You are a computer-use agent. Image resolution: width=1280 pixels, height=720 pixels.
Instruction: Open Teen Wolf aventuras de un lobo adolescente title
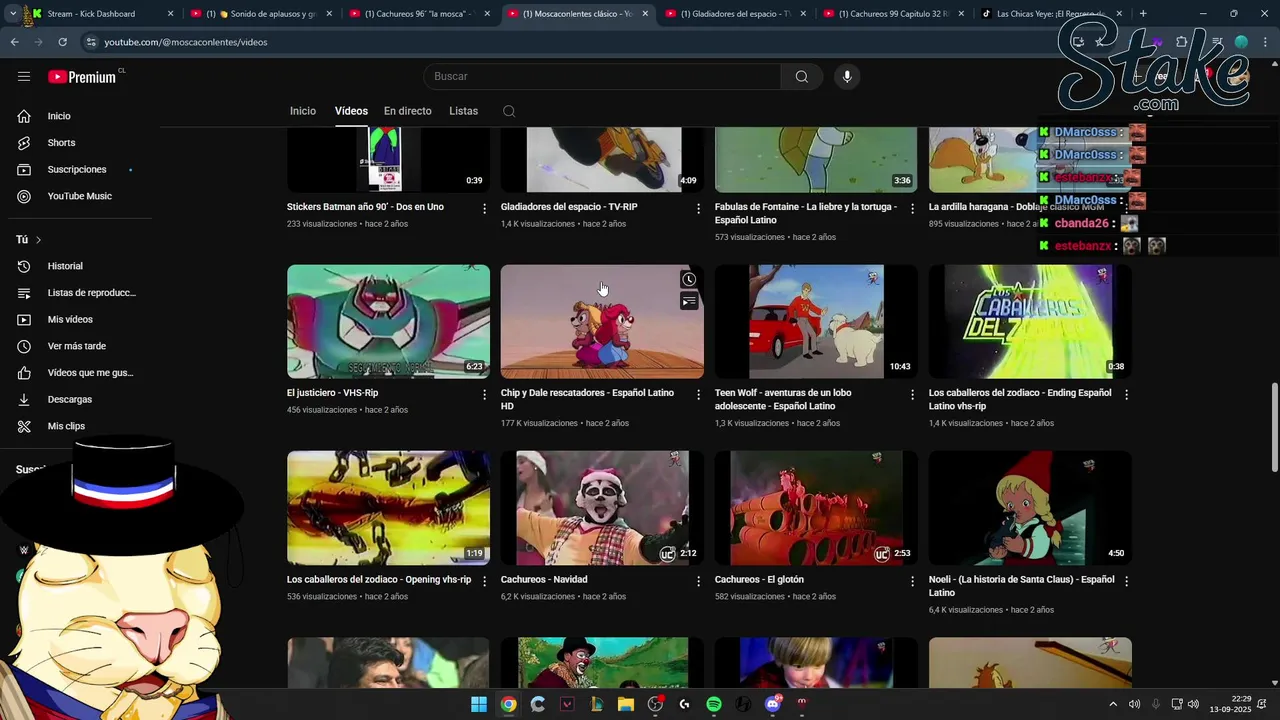point(783,399)
